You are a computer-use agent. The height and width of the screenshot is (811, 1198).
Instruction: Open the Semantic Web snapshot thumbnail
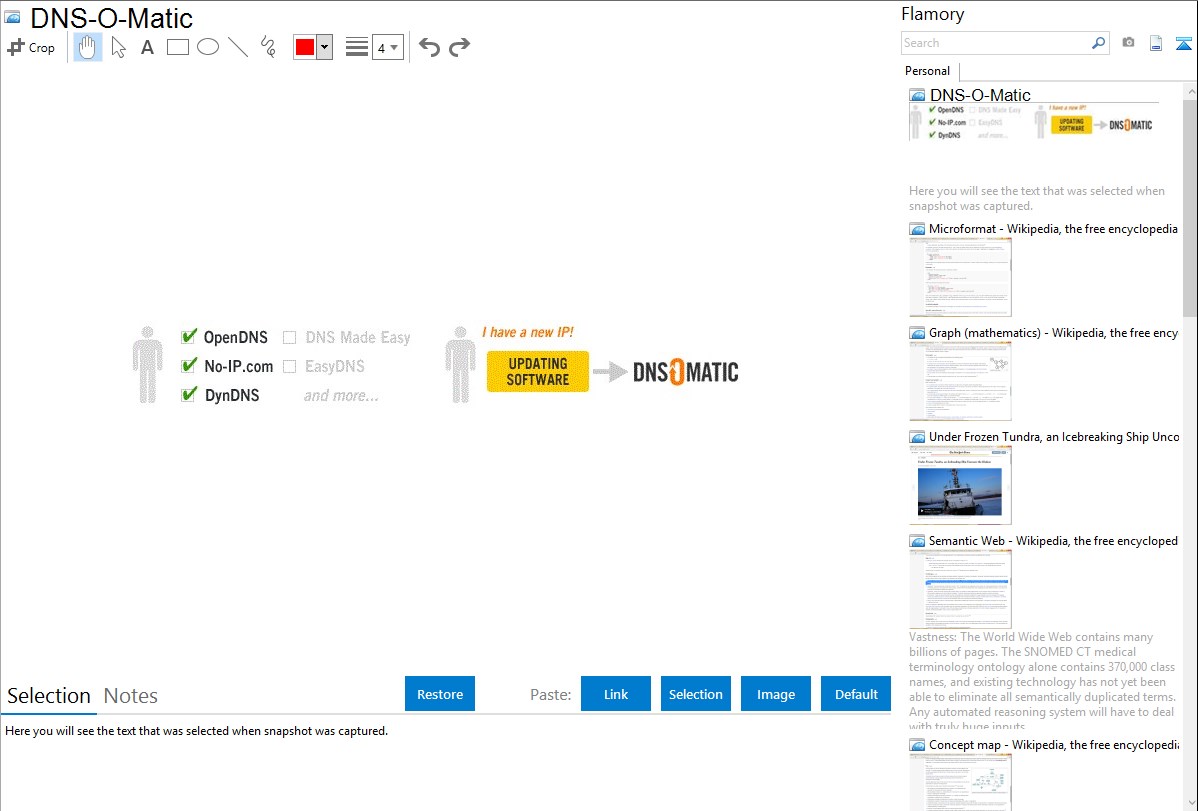click(x=960, y=589)
